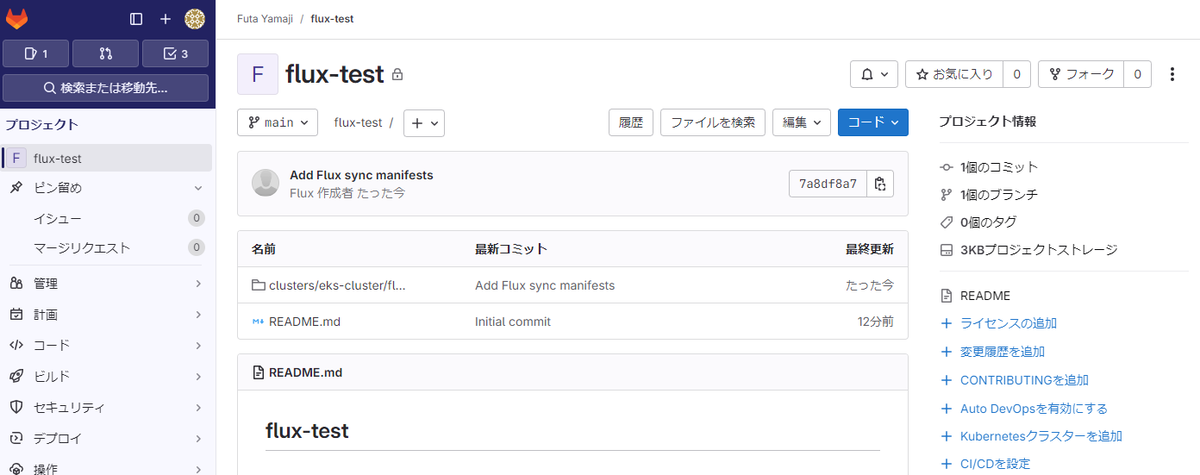The height and width of the screenshot is (475, 1200).
Task: Copy commit SHA with clipboard icon
Action: pos(880,184)
